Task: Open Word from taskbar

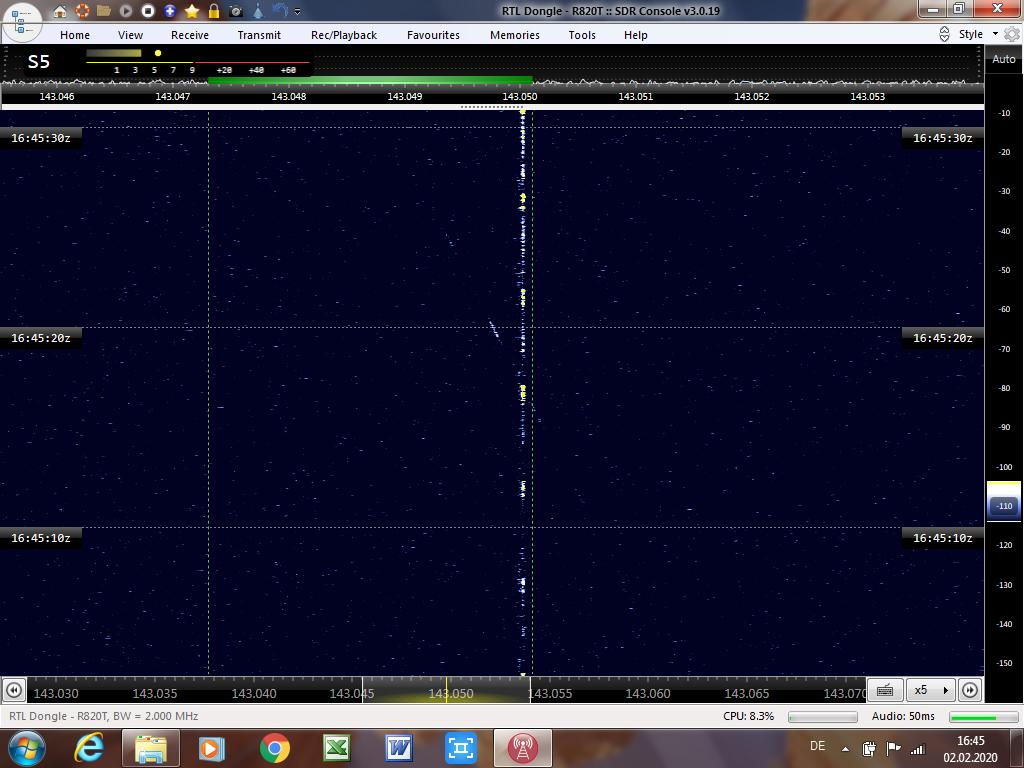Action: pos(398,748)
